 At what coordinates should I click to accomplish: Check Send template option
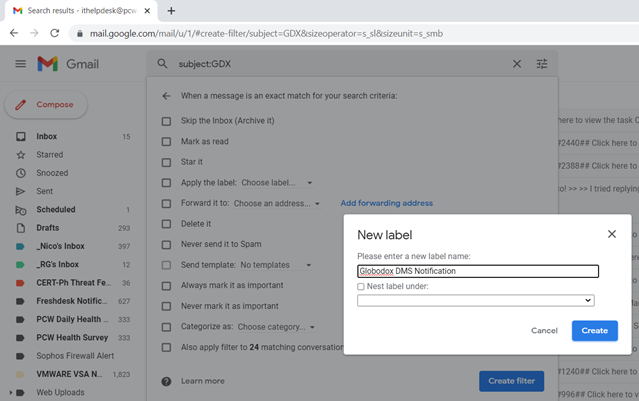pyautogui.click(x=166, y=265)
